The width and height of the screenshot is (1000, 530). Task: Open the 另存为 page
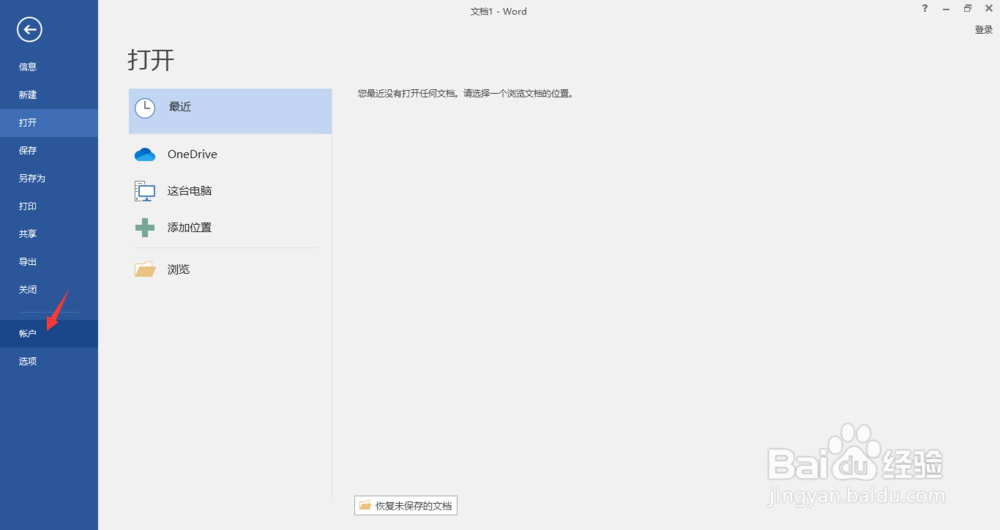coord(49,179)
